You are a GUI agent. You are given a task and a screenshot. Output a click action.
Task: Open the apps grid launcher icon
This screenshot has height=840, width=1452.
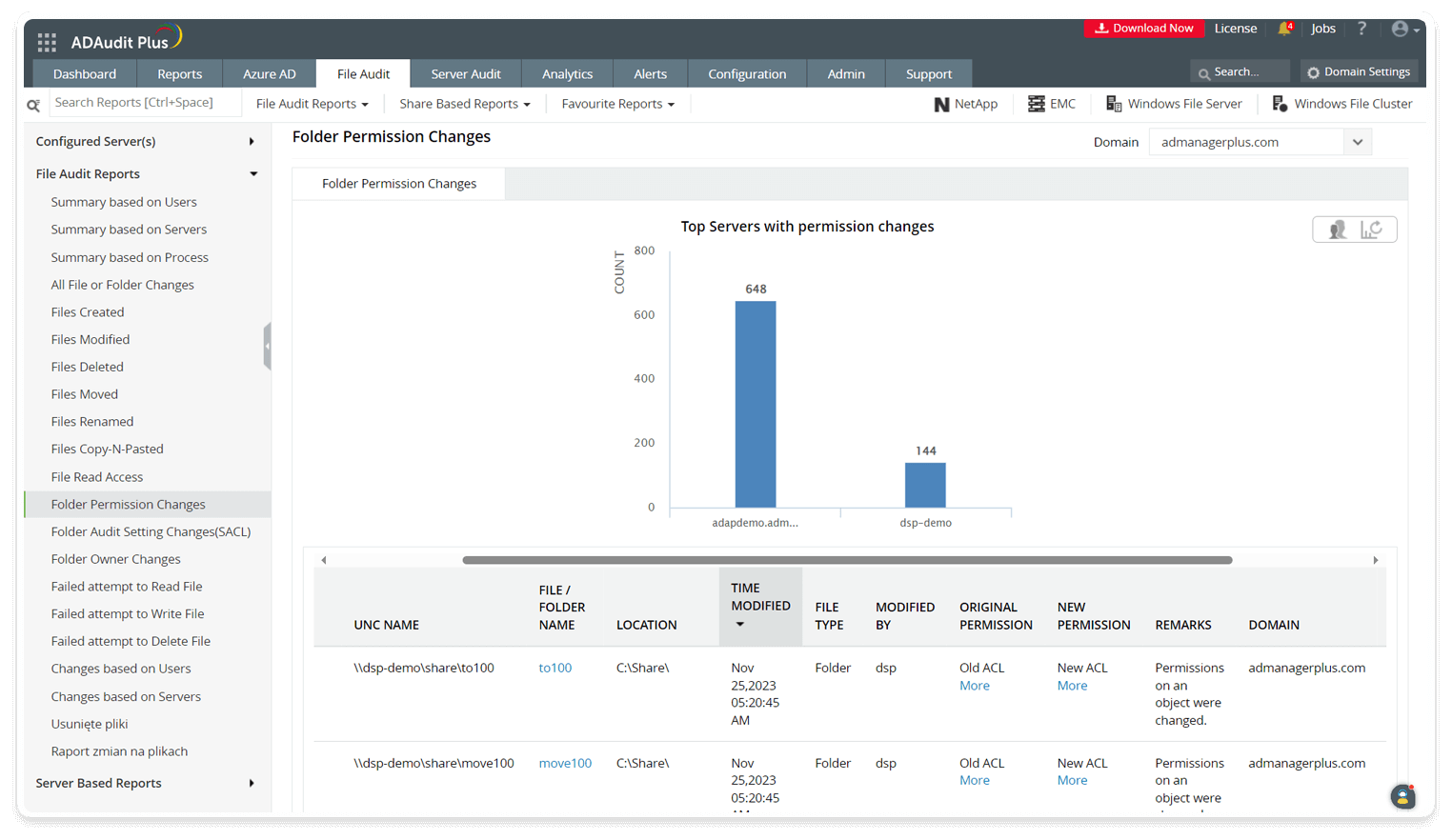(x=47, y=42)
